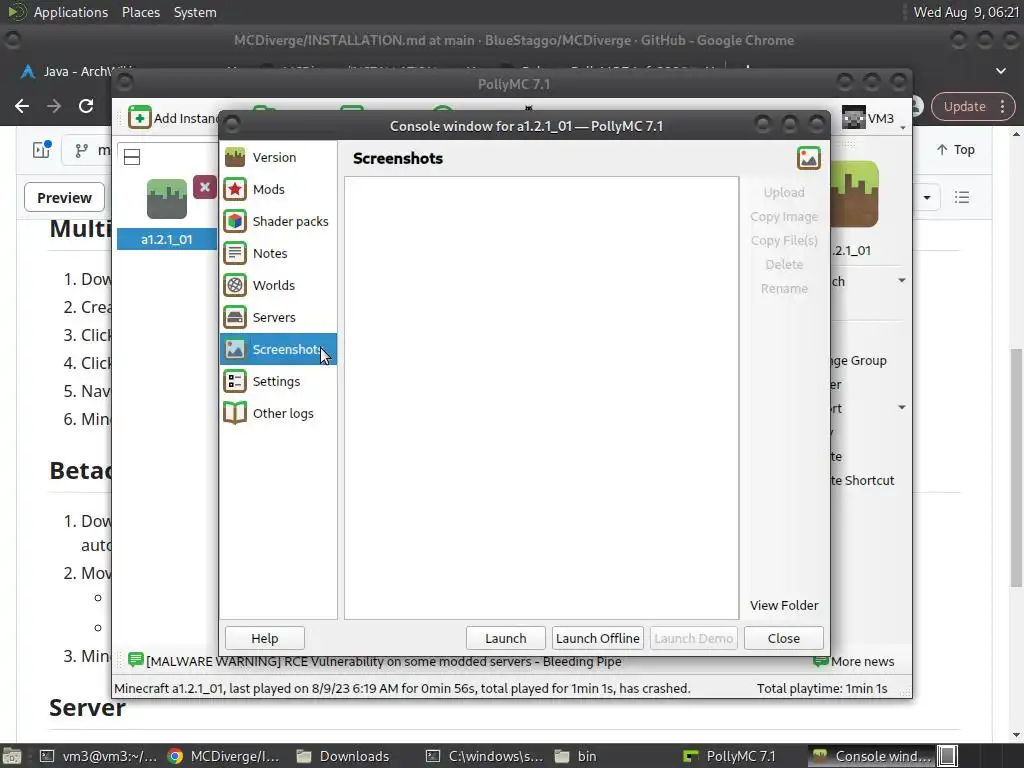Open the Notes page
The image size is (1024, 768).
coord(278,253)
